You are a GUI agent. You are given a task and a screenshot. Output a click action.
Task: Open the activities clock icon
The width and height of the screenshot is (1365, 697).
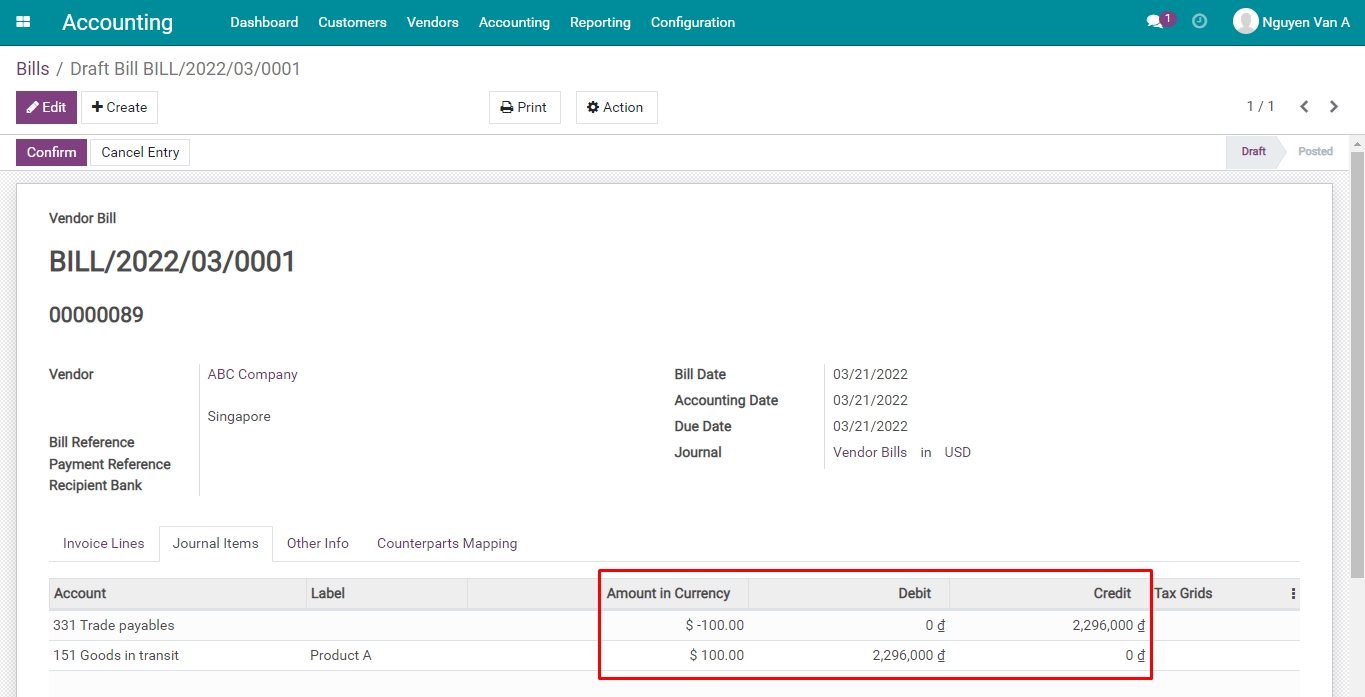[x=1199, y=19]
